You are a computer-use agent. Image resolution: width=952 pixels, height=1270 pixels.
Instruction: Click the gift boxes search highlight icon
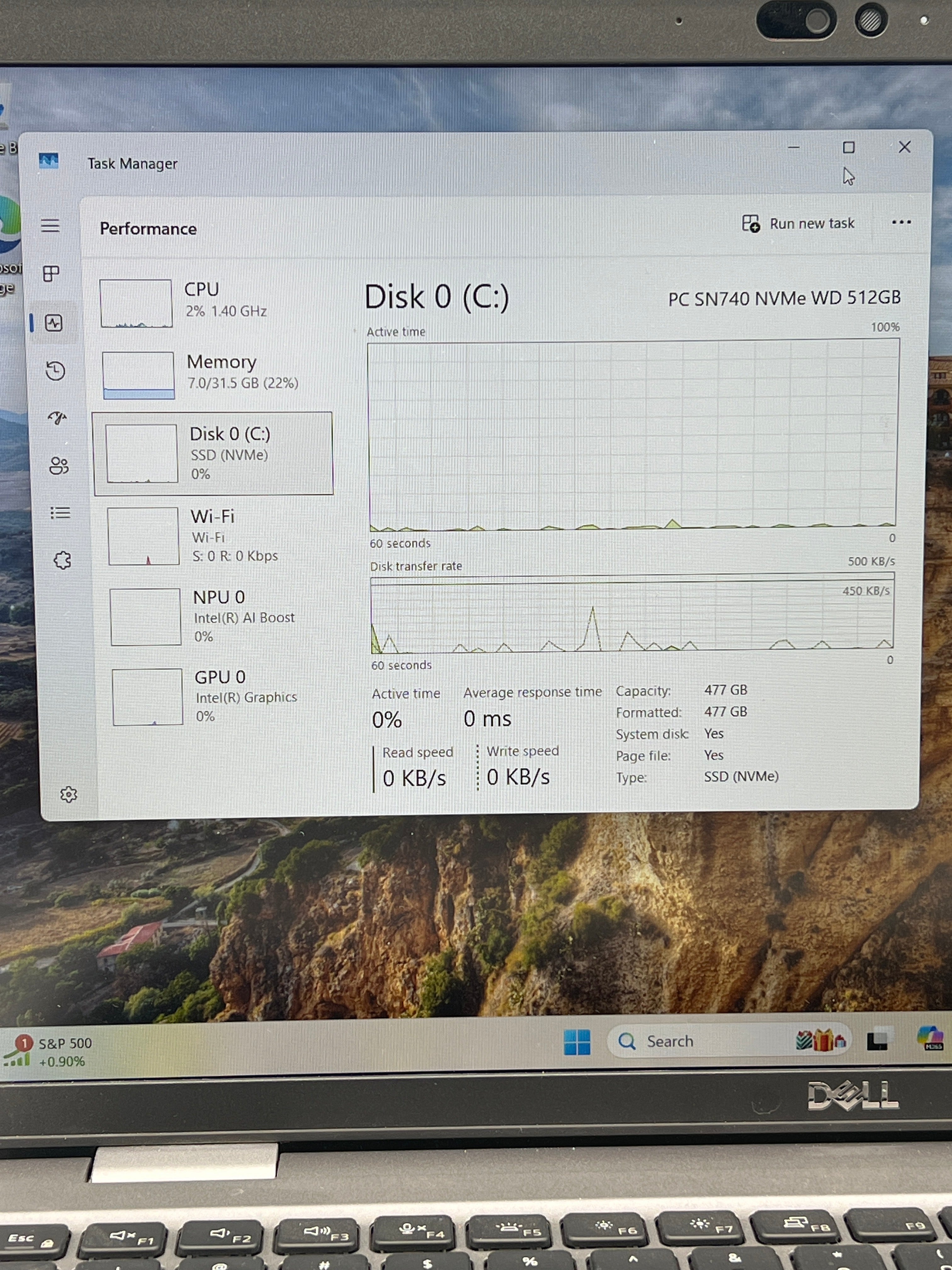(x=821, y=1040)
